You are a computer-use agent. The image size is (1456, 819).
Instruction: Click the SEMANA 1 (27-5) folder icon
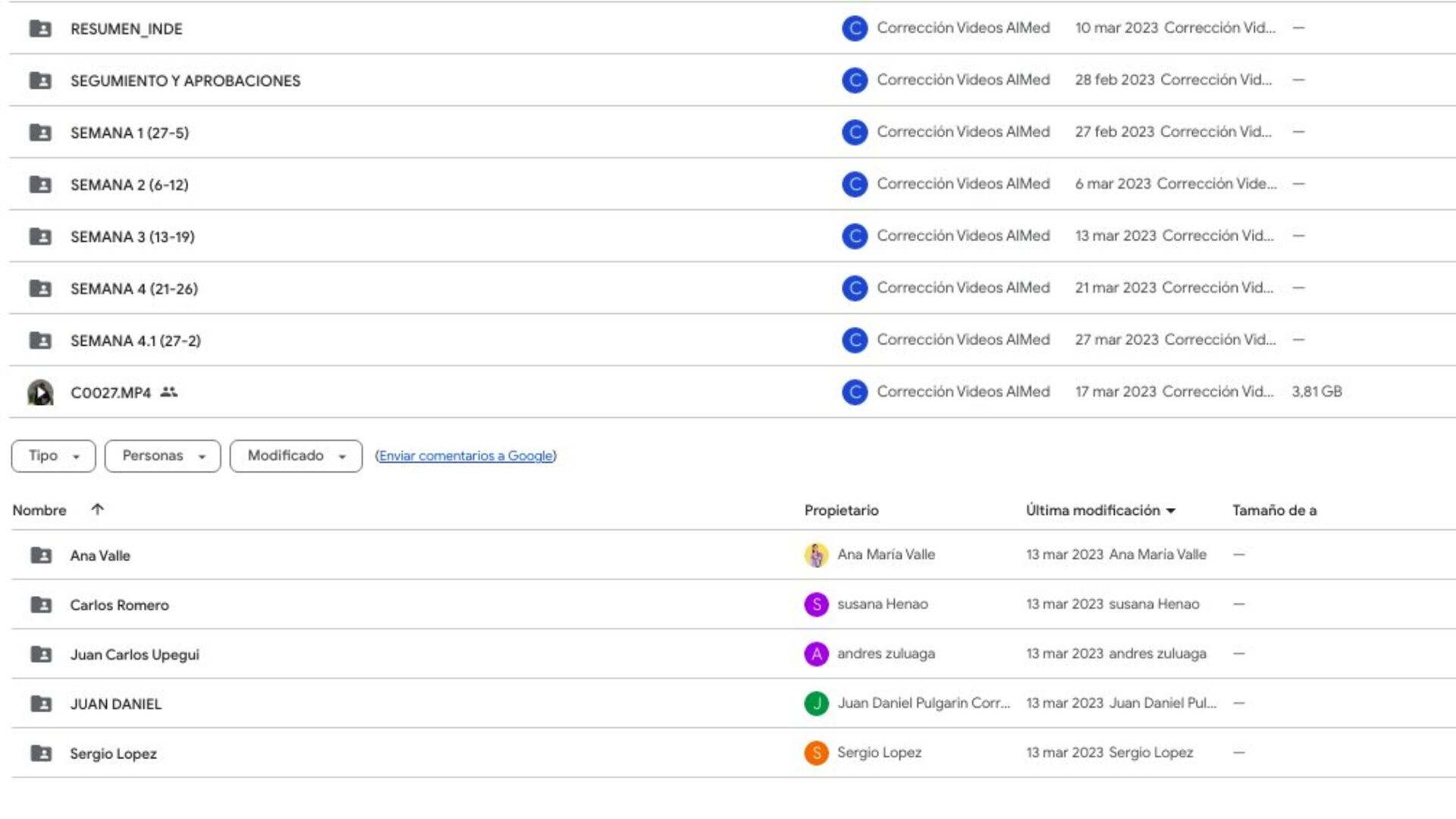pyautogui.click(x=40, y=133)
